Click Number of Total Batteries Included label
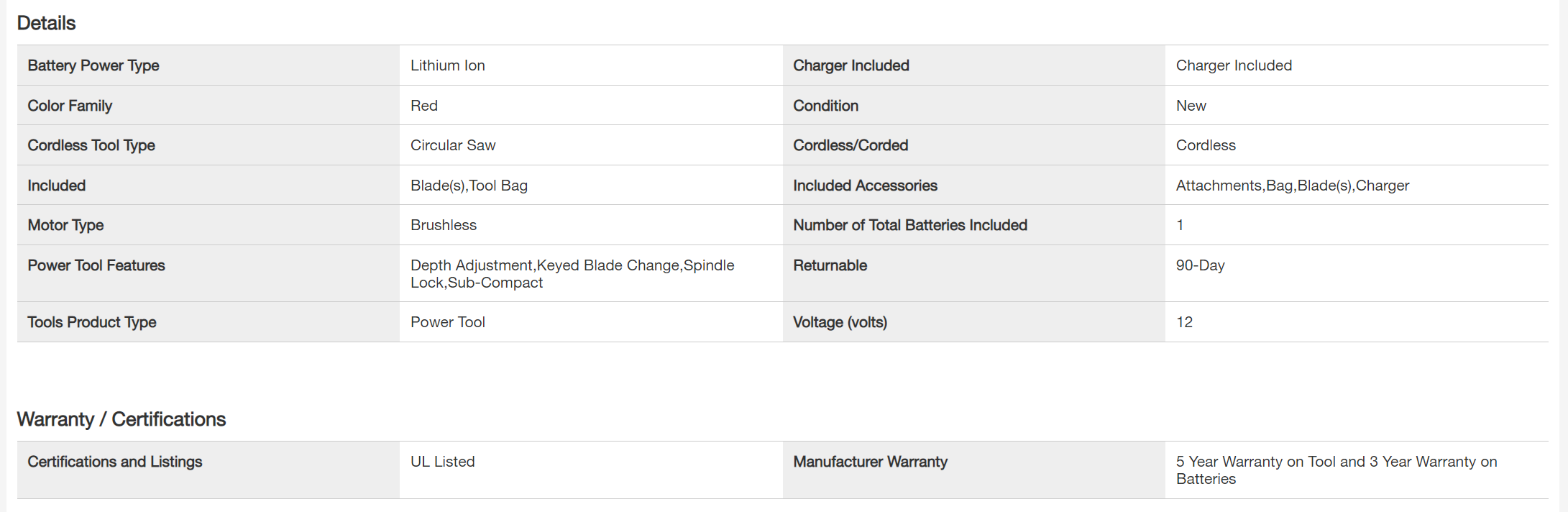 coord(909,225)
